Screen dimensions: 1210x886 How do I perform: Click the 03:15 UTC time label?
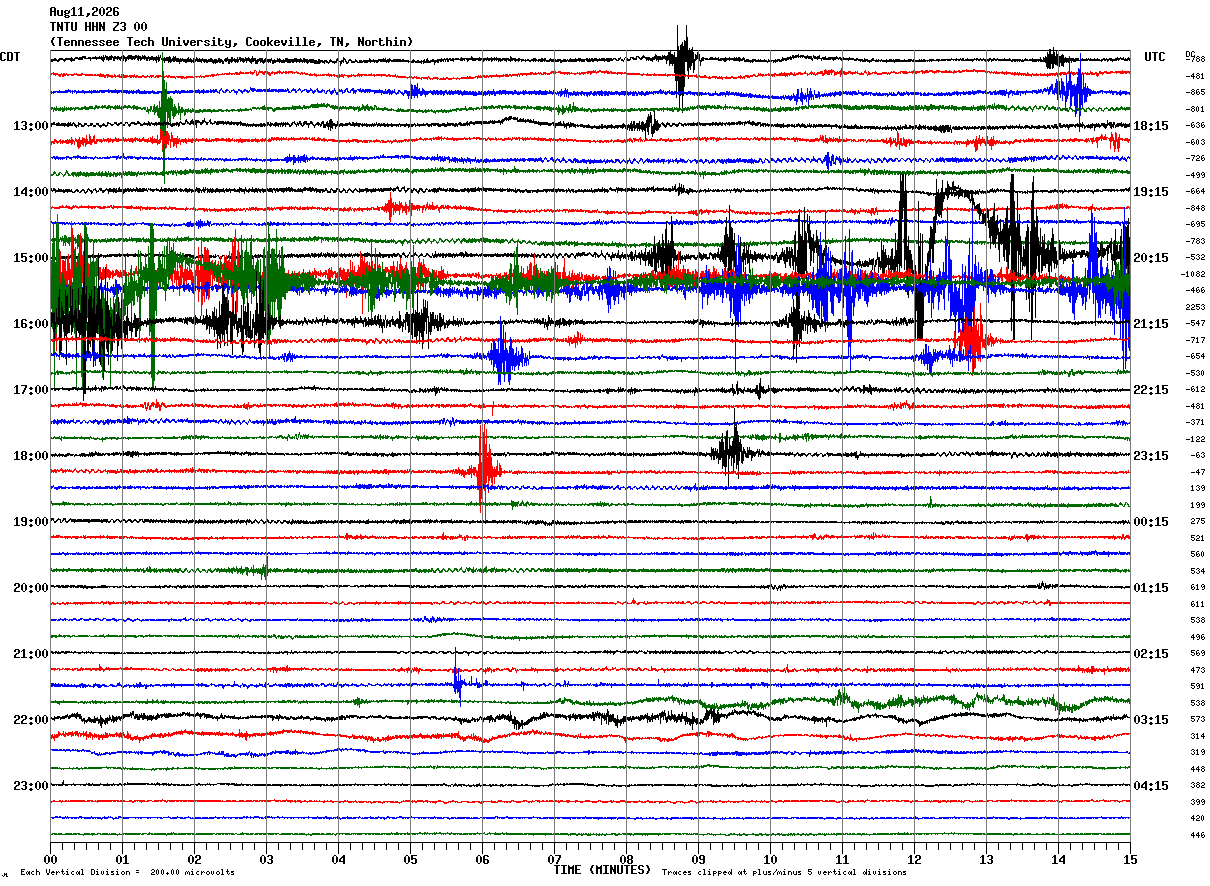[1151, 720]
